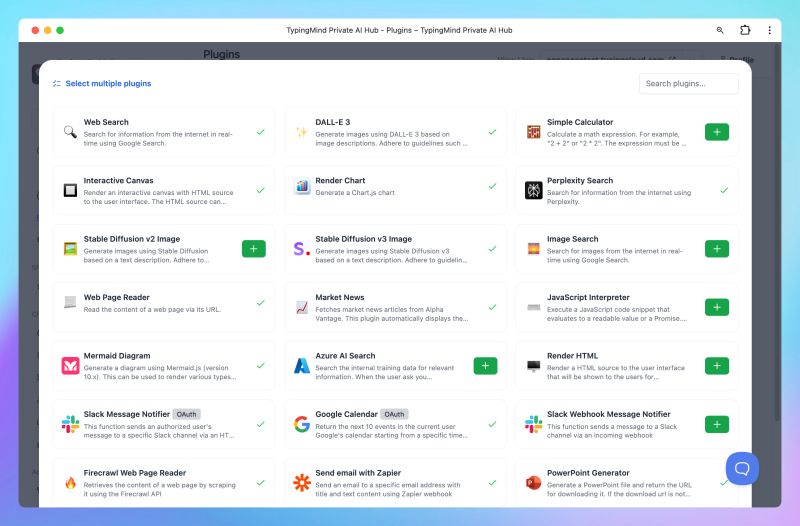
Task: Click the Perplexity Search plugin title
Action: (580, 181)
